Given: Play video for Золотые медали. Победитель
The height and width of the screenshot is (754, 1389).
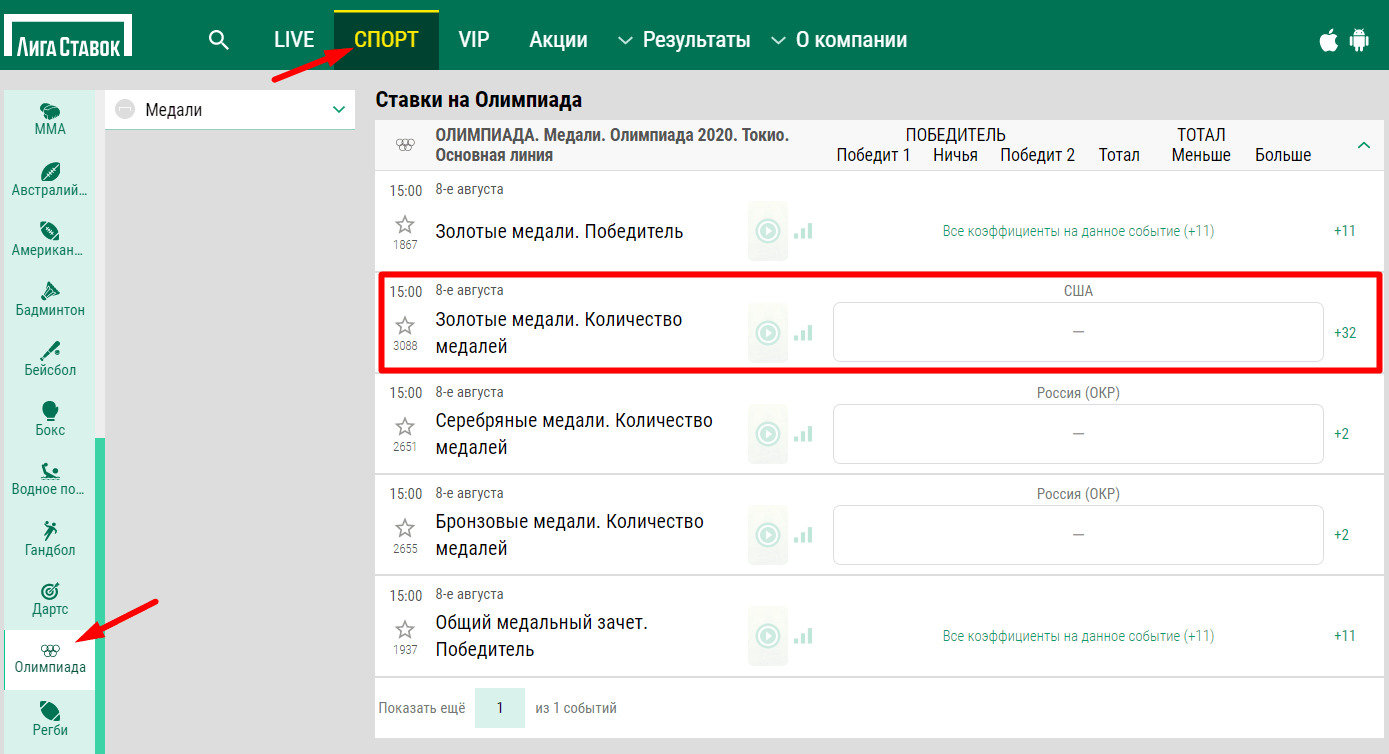Looking at the screenshot, I should pyautogui.click(x=767, y=231).
